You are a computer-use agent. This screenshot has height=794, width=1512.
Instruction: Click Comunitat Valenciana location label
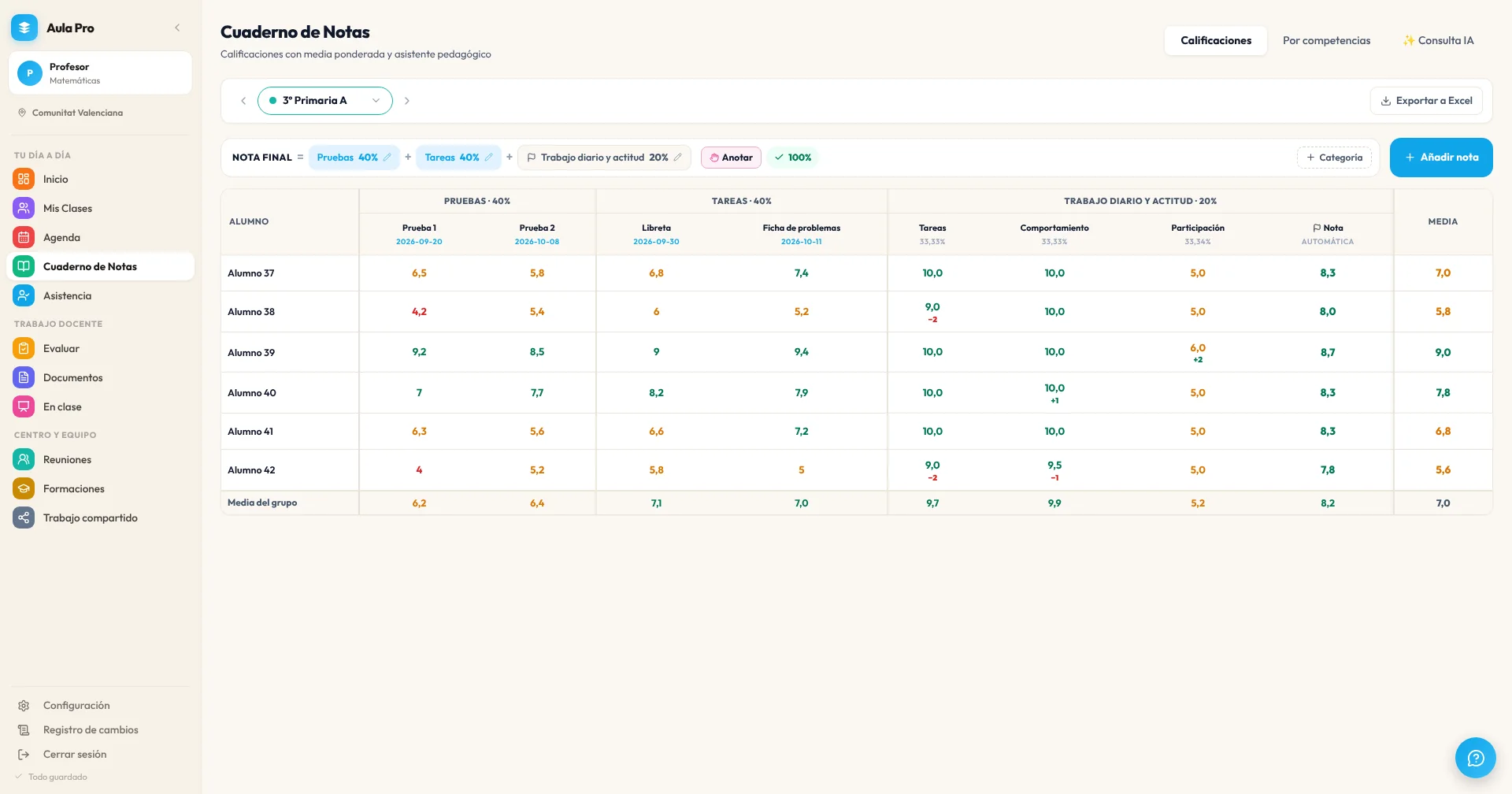coord(77,113)
